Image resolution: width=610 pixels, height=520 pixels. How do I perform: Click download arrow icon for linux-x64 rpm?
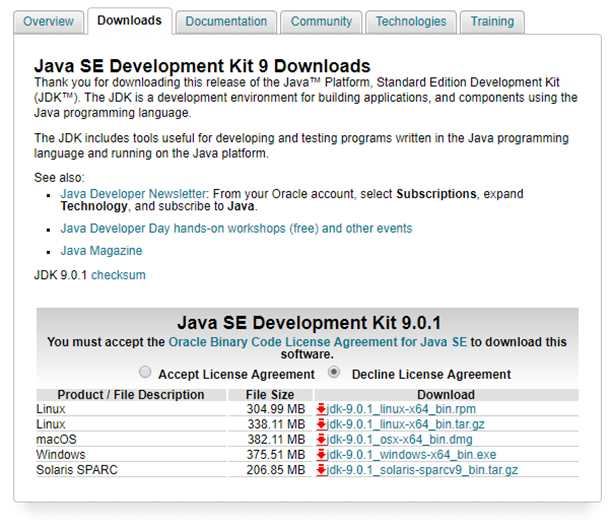(321, 409)
